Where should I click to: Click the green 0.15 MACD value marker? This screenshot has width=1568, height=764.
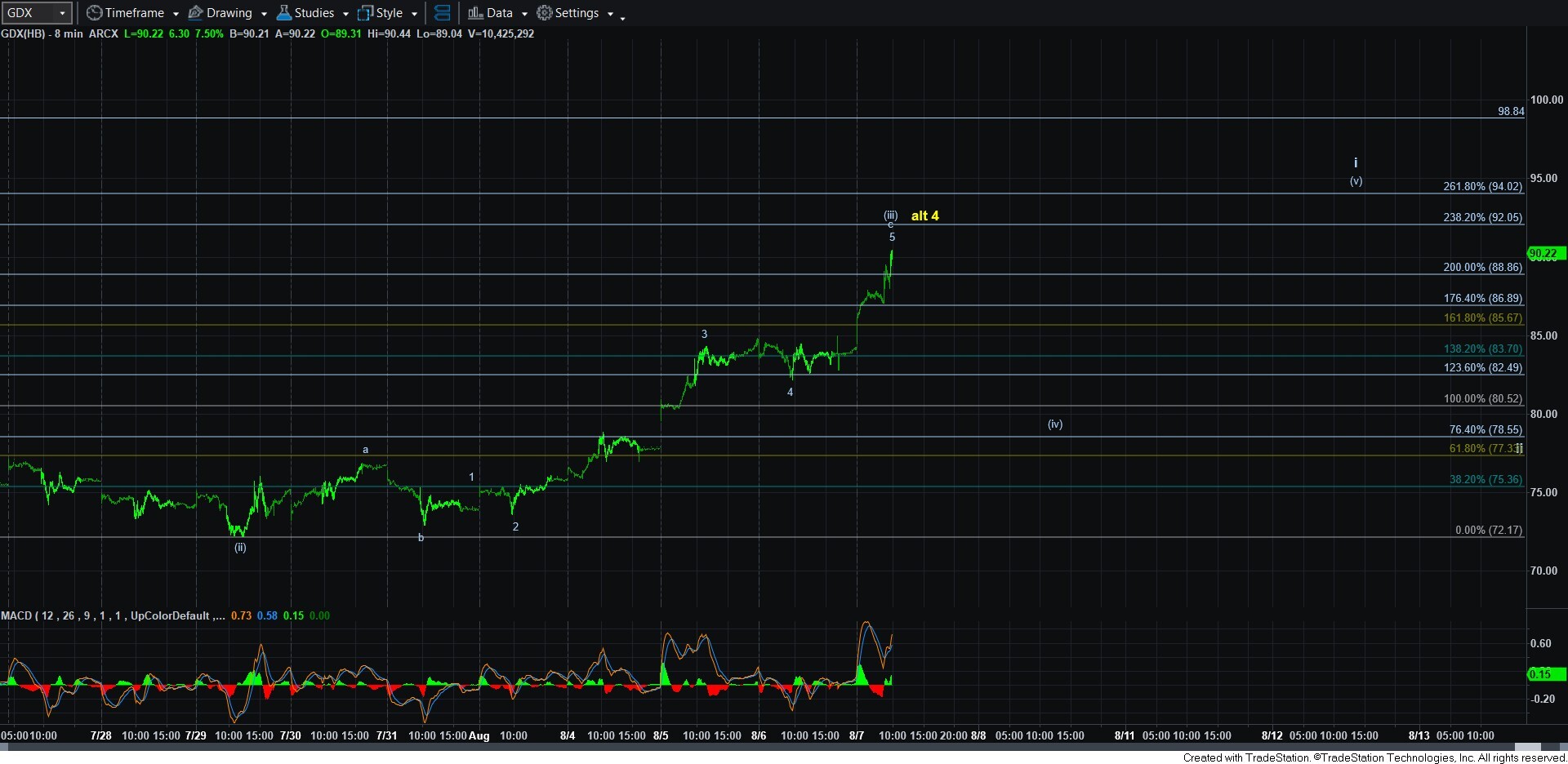1545,674
